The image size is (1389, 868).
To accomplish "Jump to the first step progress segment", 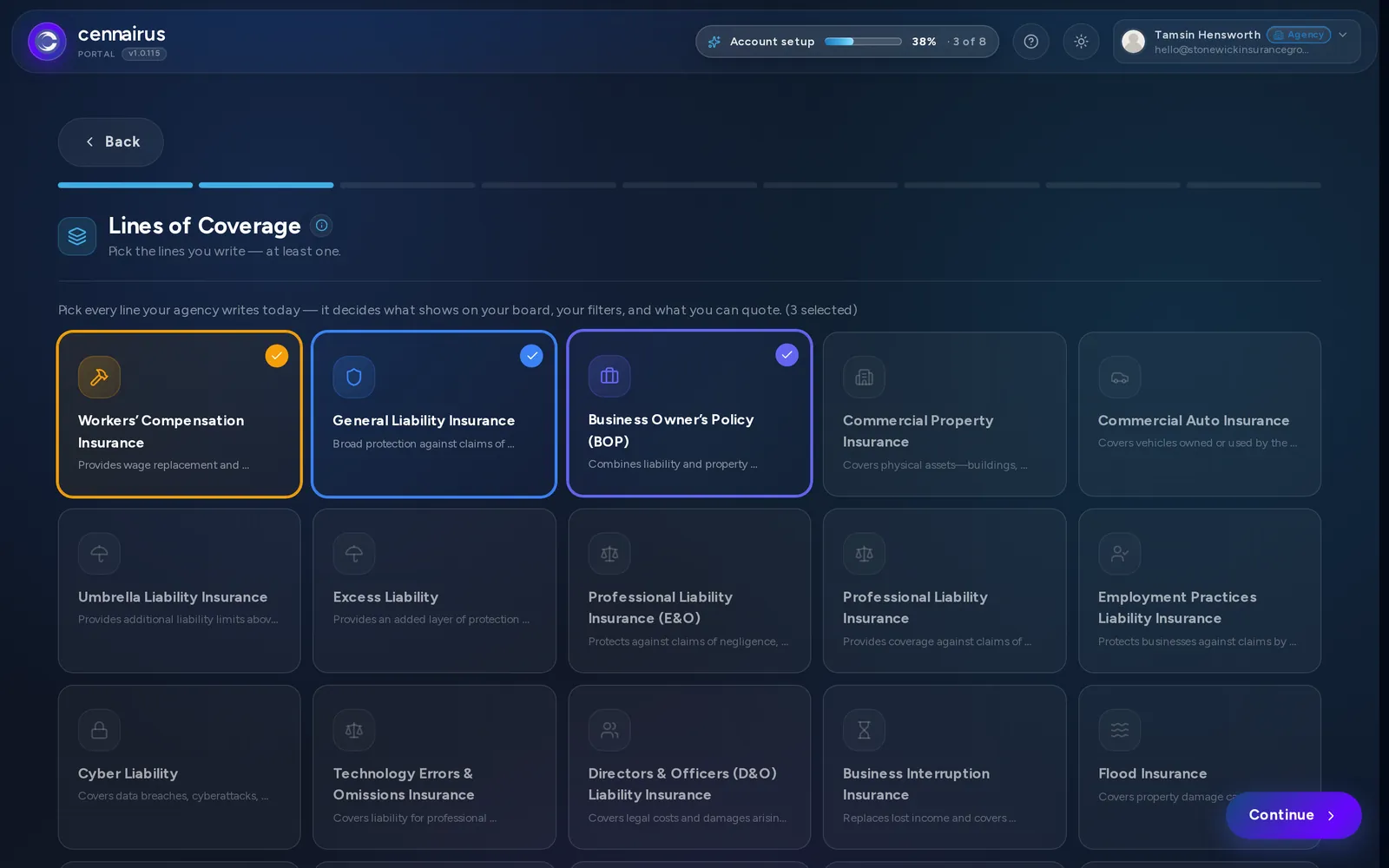I will click(125, 185).
